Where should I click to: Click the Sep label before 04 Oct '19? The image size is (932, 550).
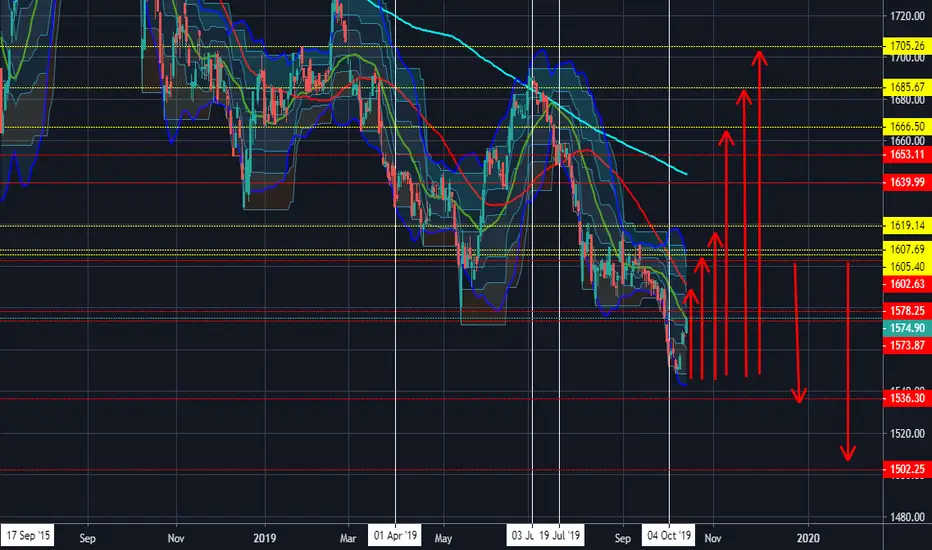(622, 538)
